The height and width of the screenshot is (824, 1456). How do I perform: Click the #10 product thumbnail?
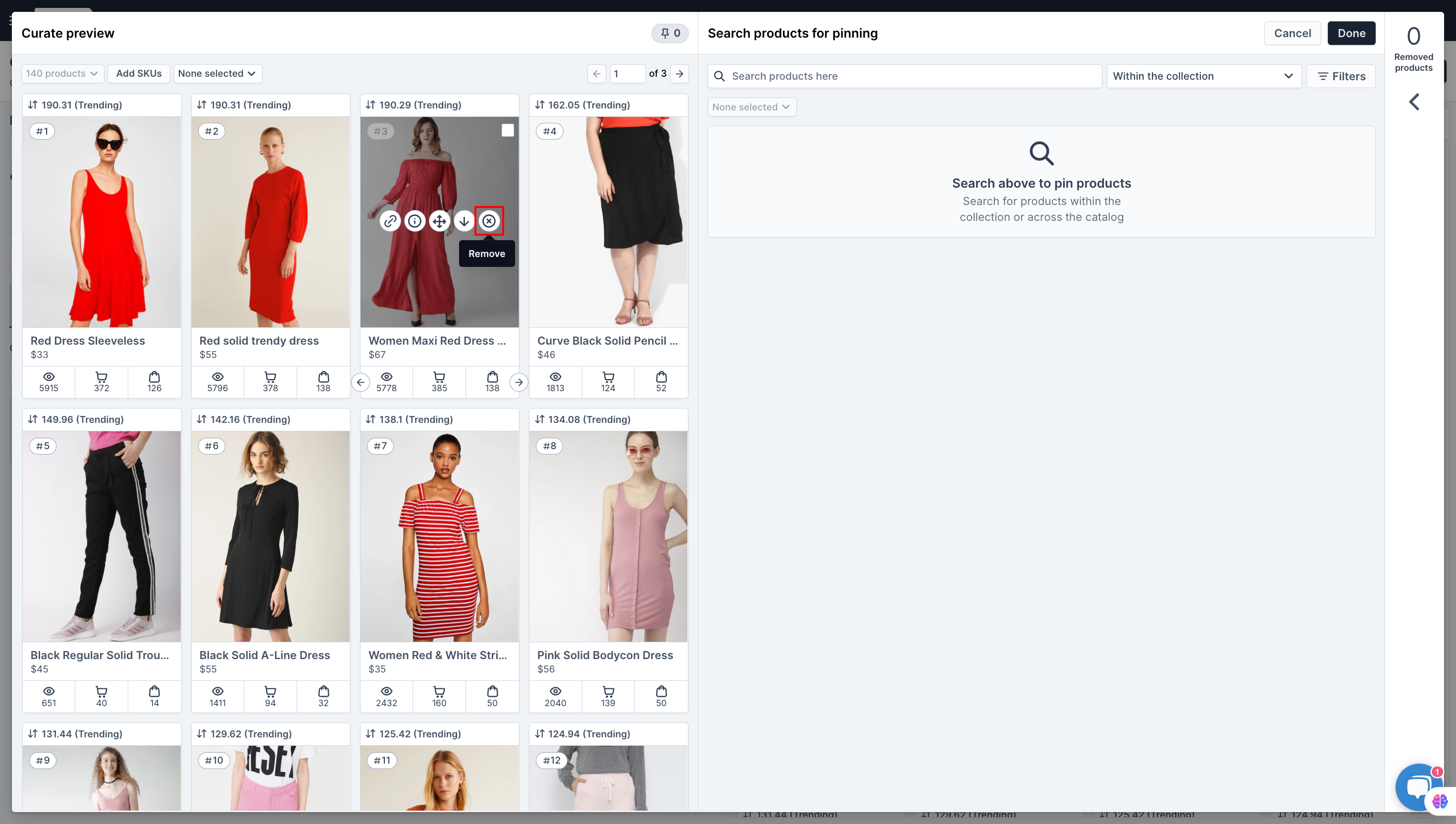coord(270,778)
